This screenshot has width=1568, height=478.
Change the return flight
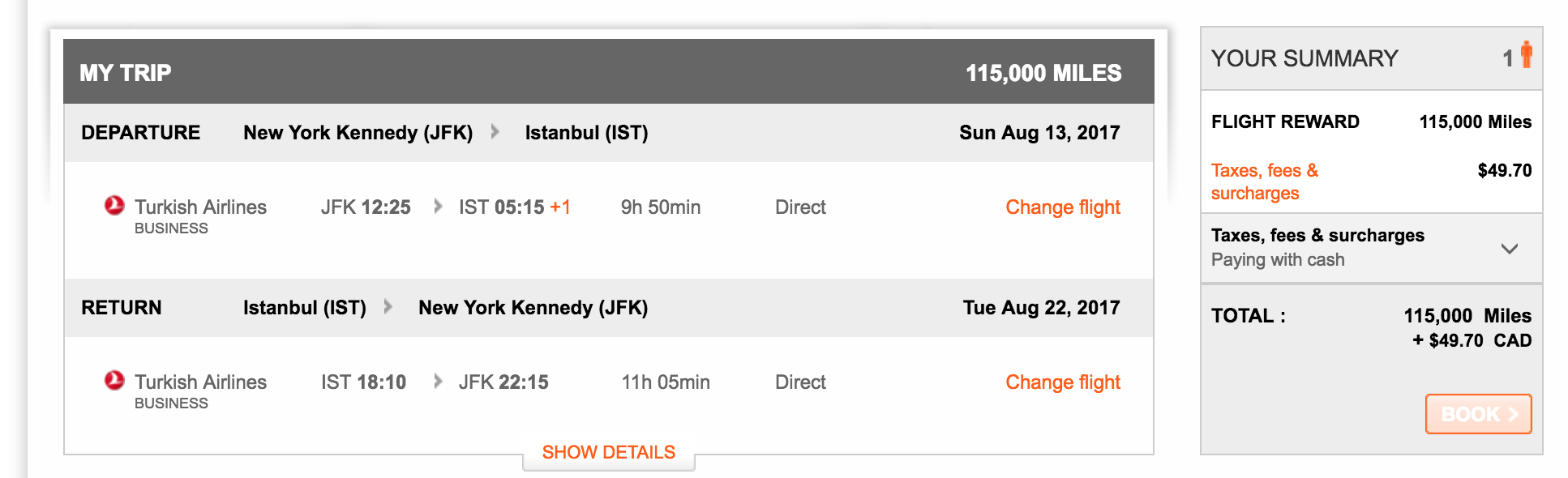pyautogui.click(x=1063, y=382)
